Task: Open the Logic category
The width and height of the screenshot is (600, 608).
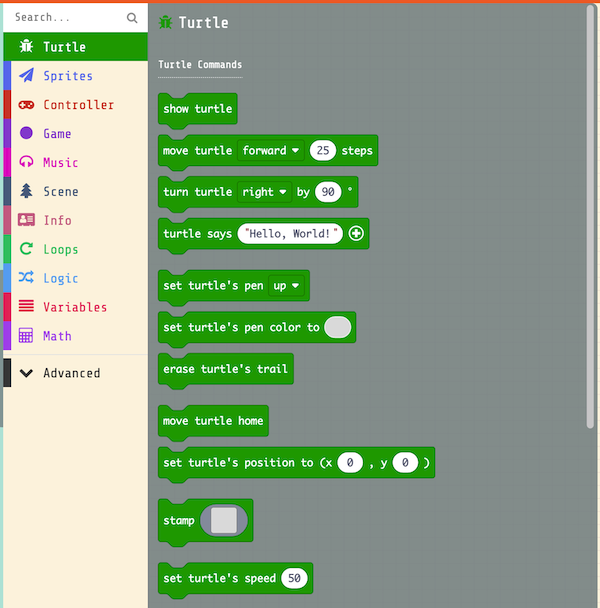Action: (x=76, y=278)
